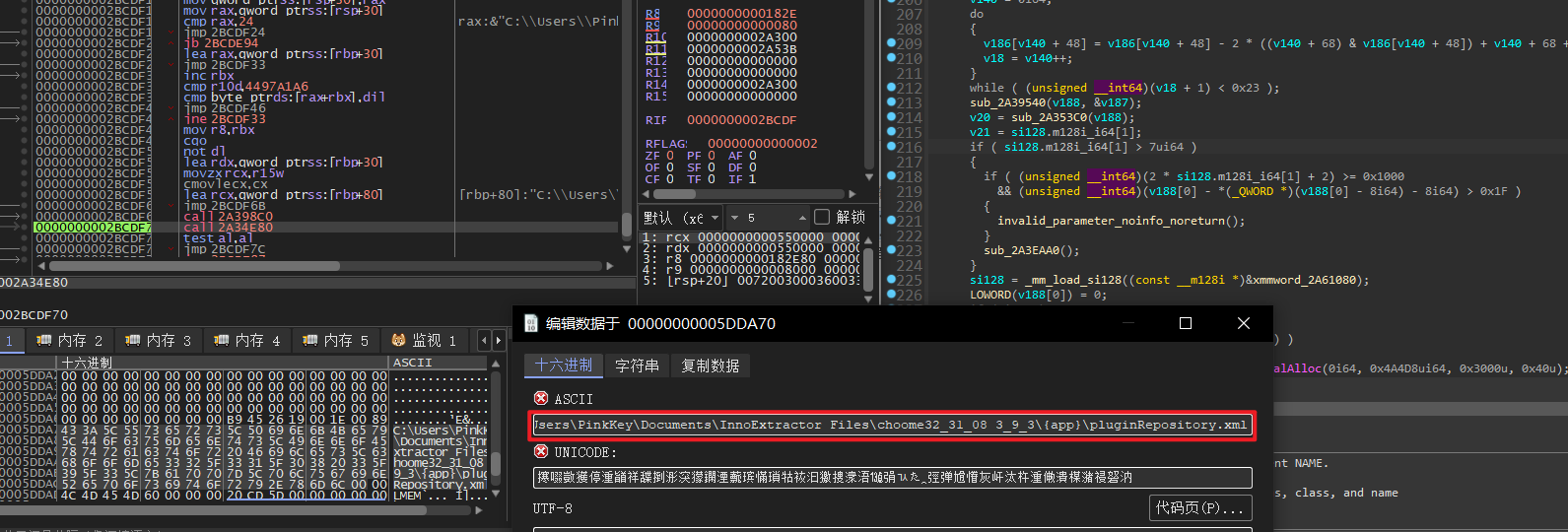Viewport: 1568px width, 532px height.
Task: Toggle breakpoint dot on IDA line 214
Action: 891,117
